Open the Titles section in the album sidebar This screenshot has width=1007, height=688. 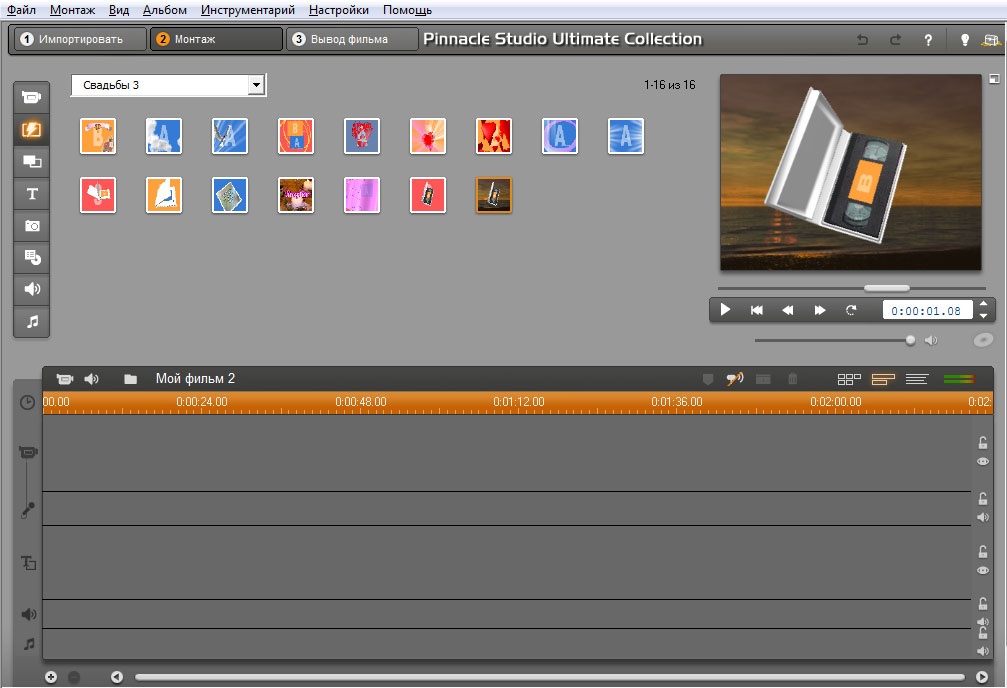point(32,193)
